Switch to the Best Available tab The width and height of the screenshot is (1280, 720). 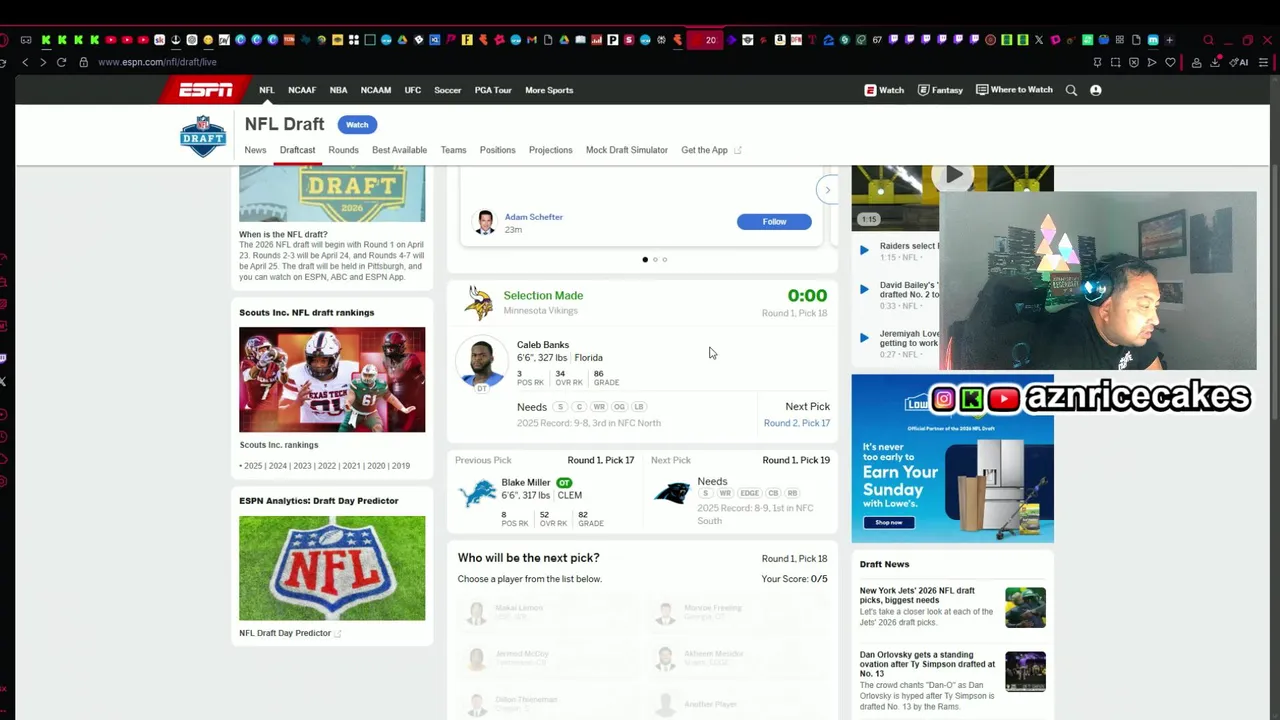click(x=399, y=150)
